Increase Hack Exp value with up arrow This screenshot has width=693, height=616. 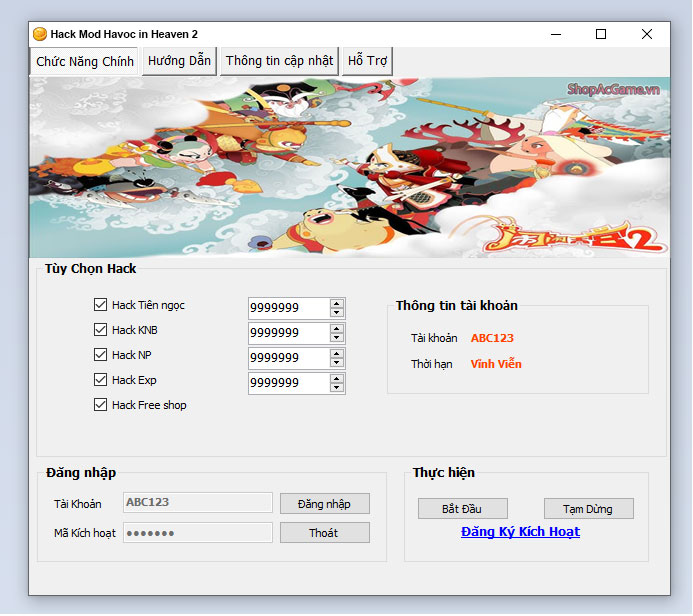[337, 379]
